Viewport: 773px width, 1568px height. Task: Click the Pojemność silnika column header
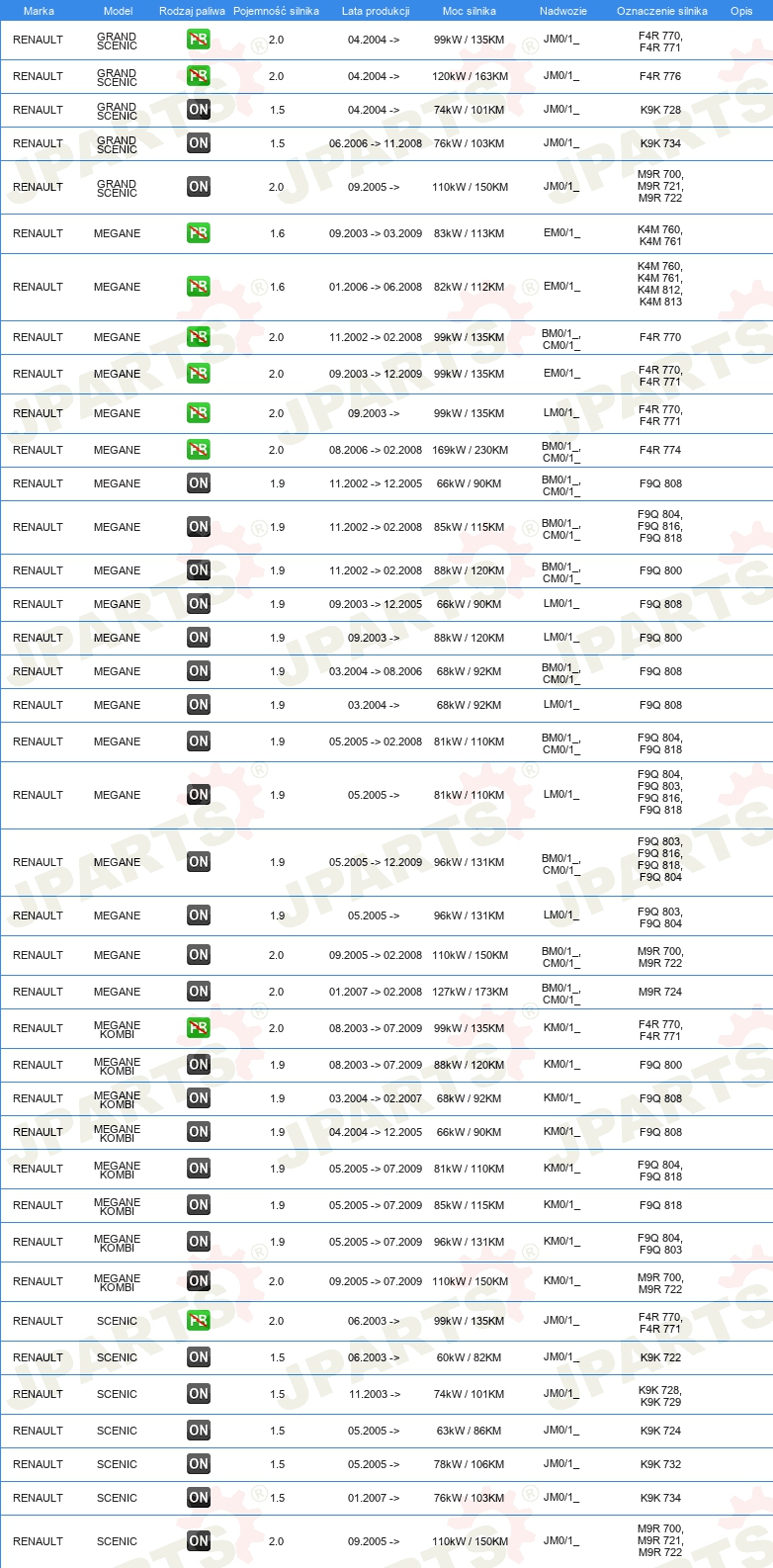tap(276, 11)
